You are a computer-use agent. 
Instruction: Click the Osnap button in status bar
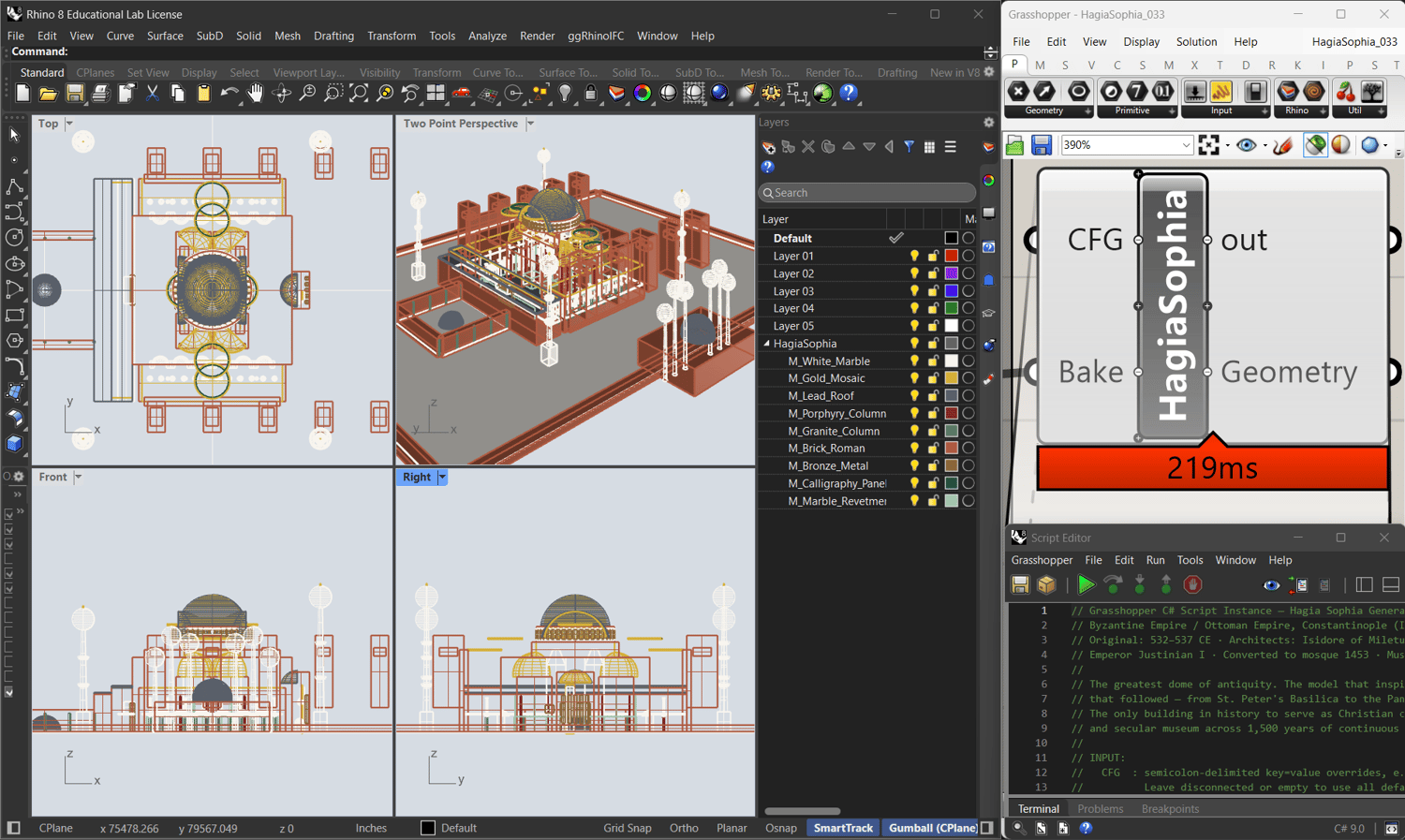780,828
